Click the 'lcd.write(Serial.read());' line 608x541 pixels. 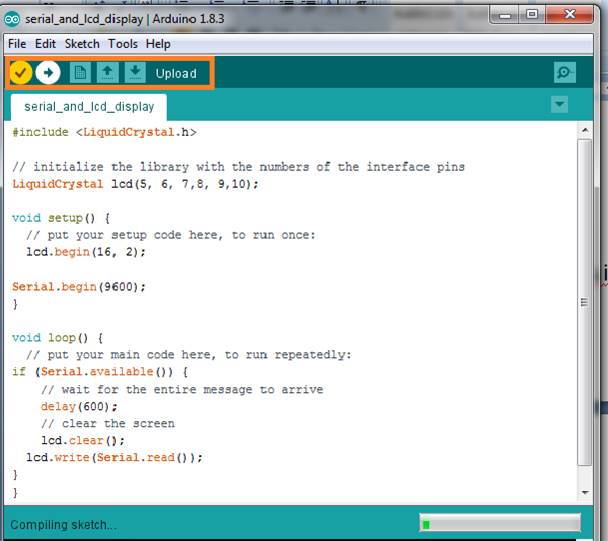click(x=114, y=458)
